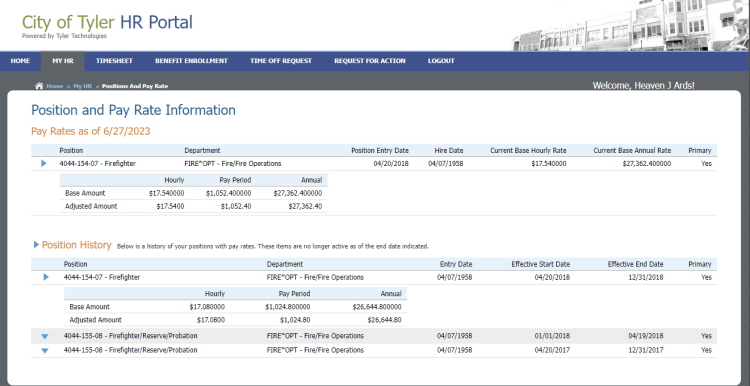Collapse current Firefighter pay rate details arrow
The height and width of the screenshot is (386, 750).
click(x=44, y=164)
